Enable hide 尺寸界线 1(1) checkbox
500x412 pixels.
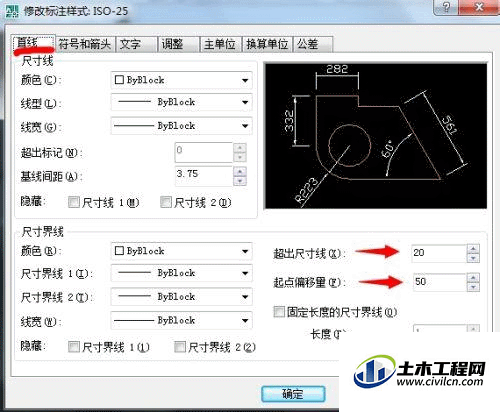click(x=74, y=347)
